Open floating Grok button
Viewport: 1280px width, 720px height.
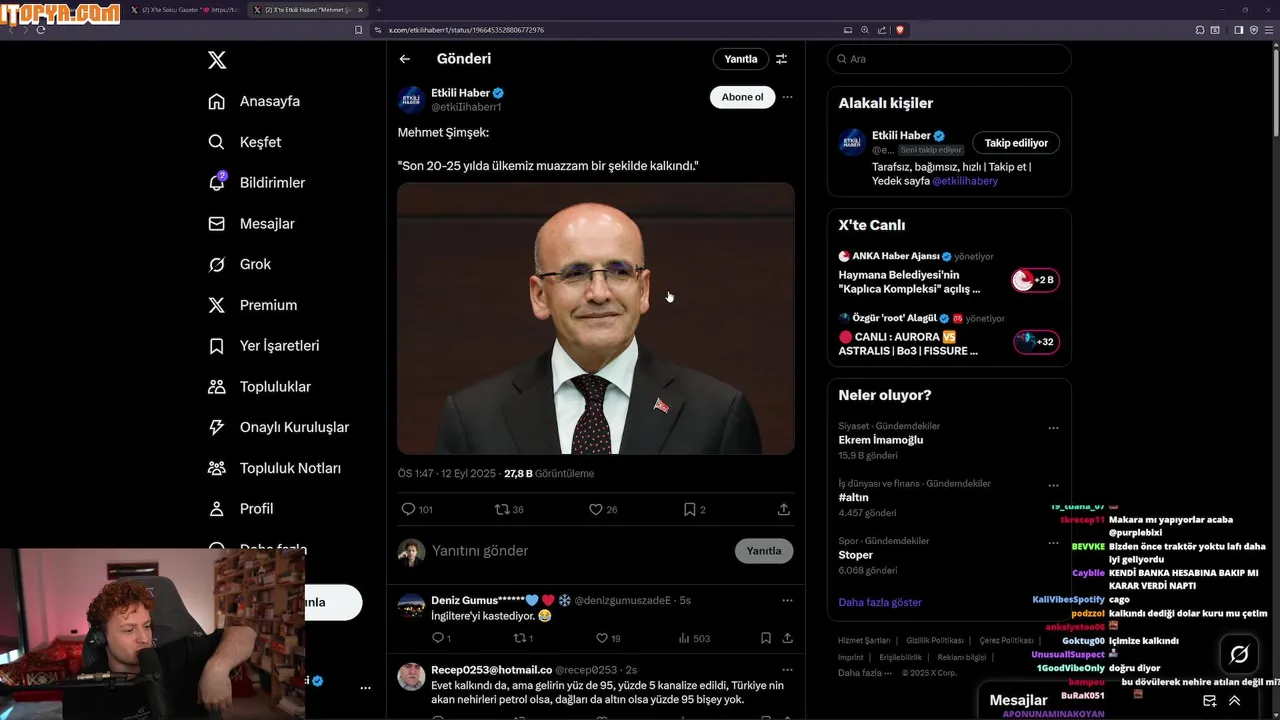click(1239, 654)
